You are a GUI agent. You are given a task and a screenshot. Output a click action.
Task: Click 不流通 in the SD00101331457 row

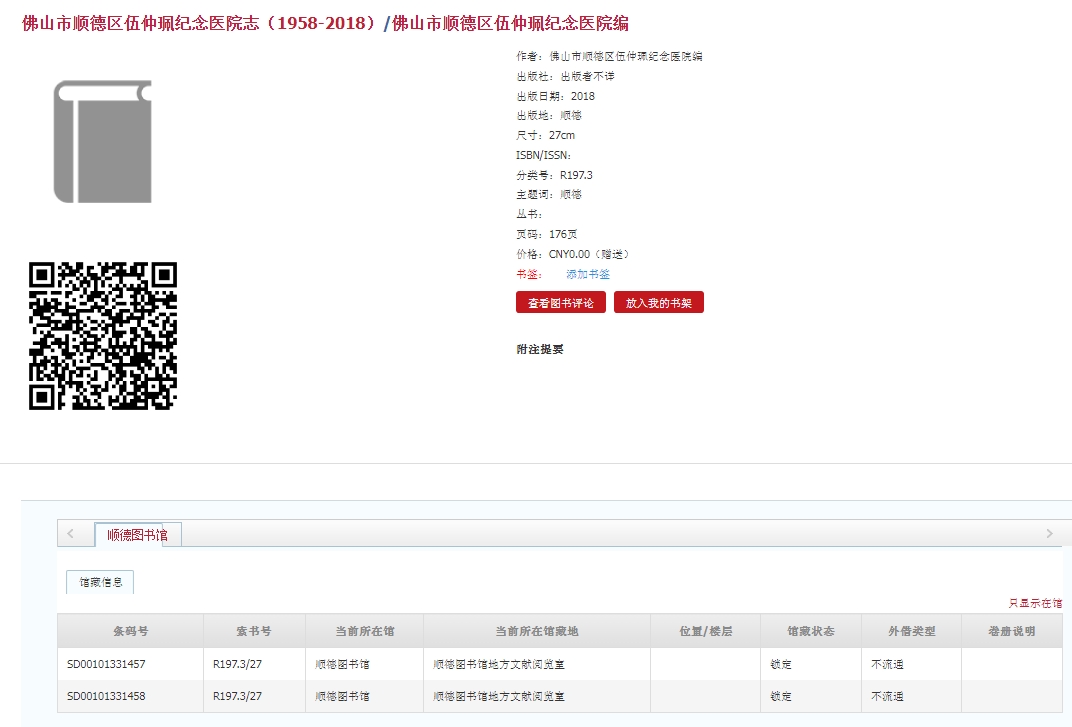(x=887, y=664)
